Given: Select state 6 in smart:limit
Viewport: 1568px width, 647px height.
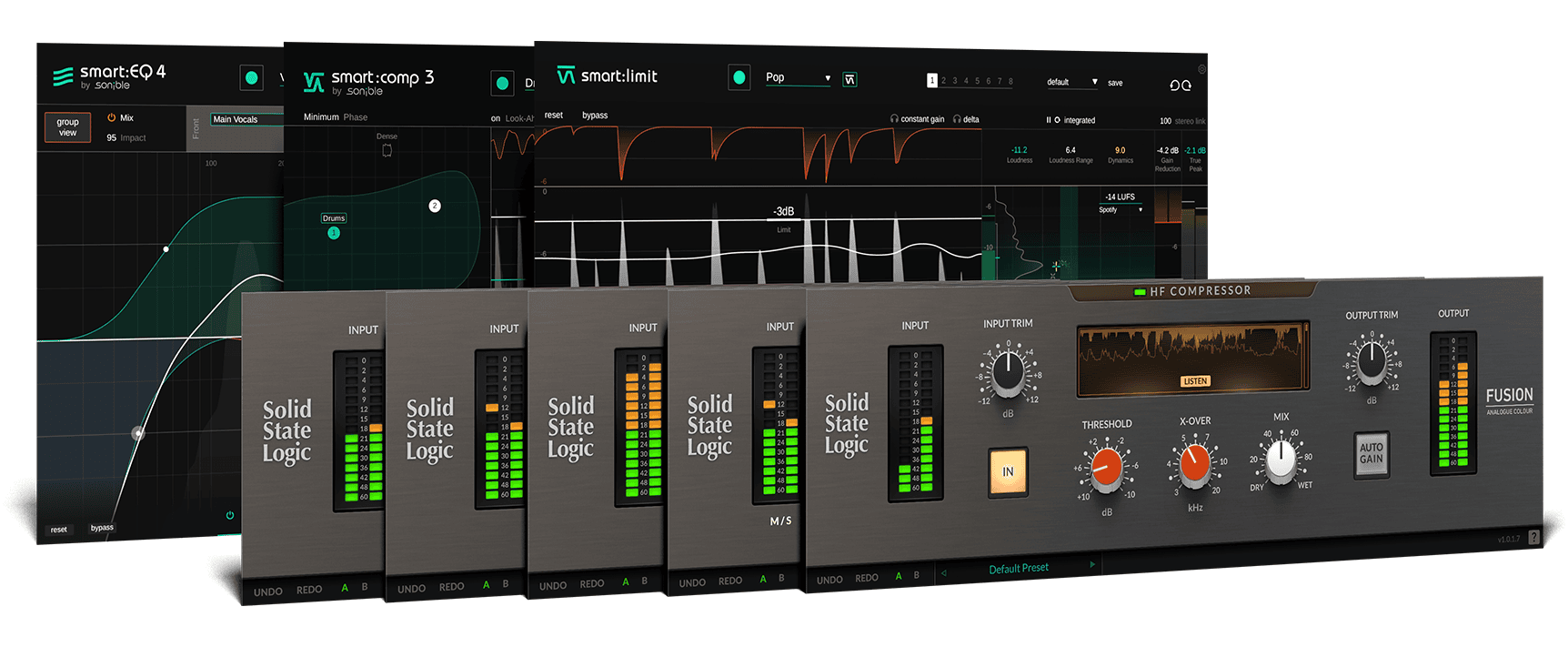Looking at the screenshot, I should tap(989, 81).
